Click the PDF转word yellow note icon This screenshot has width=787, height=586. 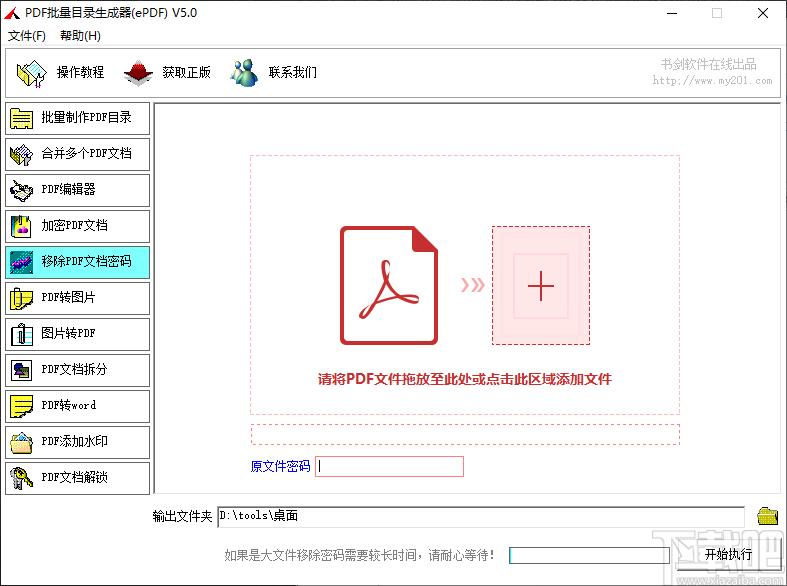tap(21, 406)
